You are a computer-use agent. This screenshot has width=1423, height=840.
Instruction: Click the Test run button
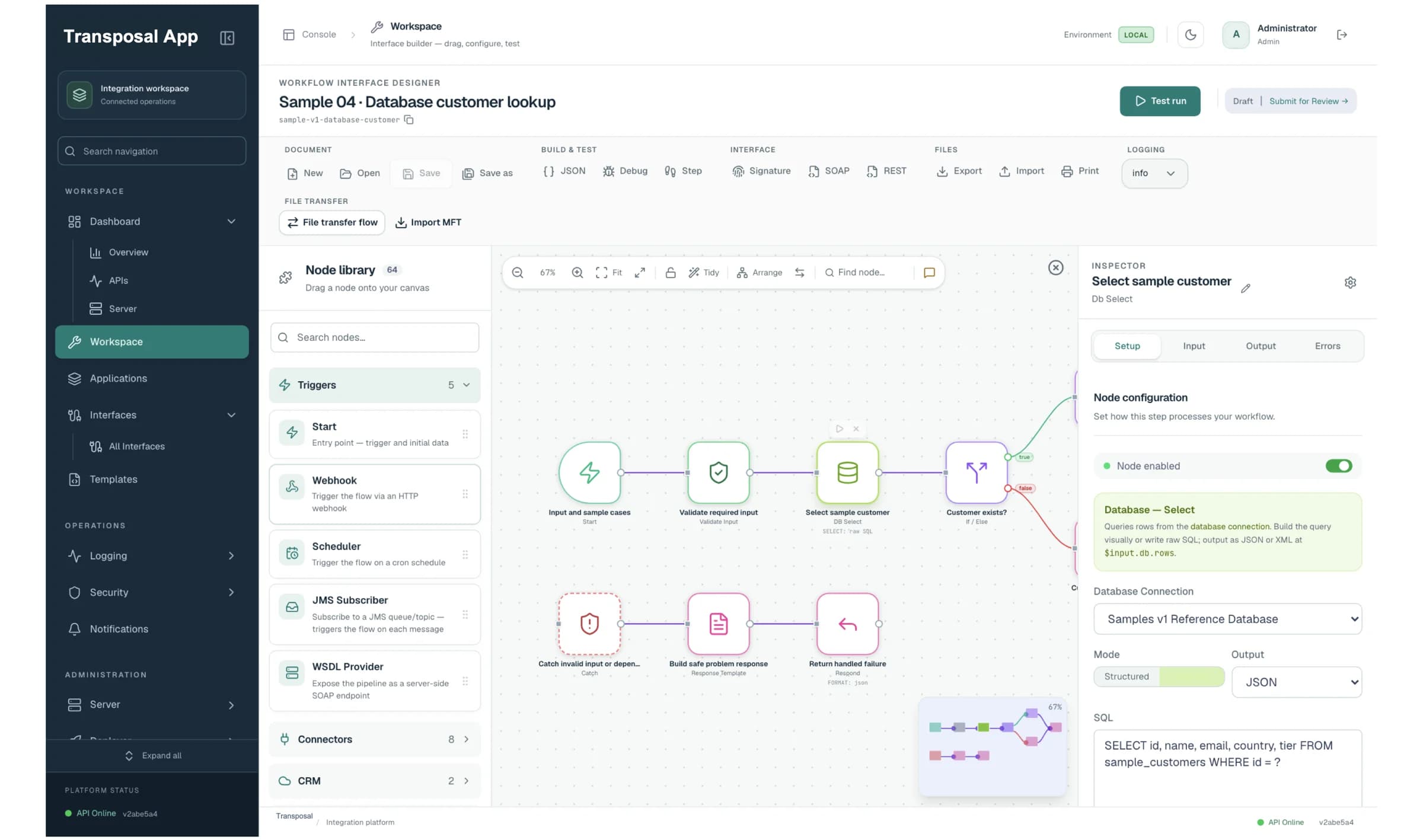tap(1160, 101)
